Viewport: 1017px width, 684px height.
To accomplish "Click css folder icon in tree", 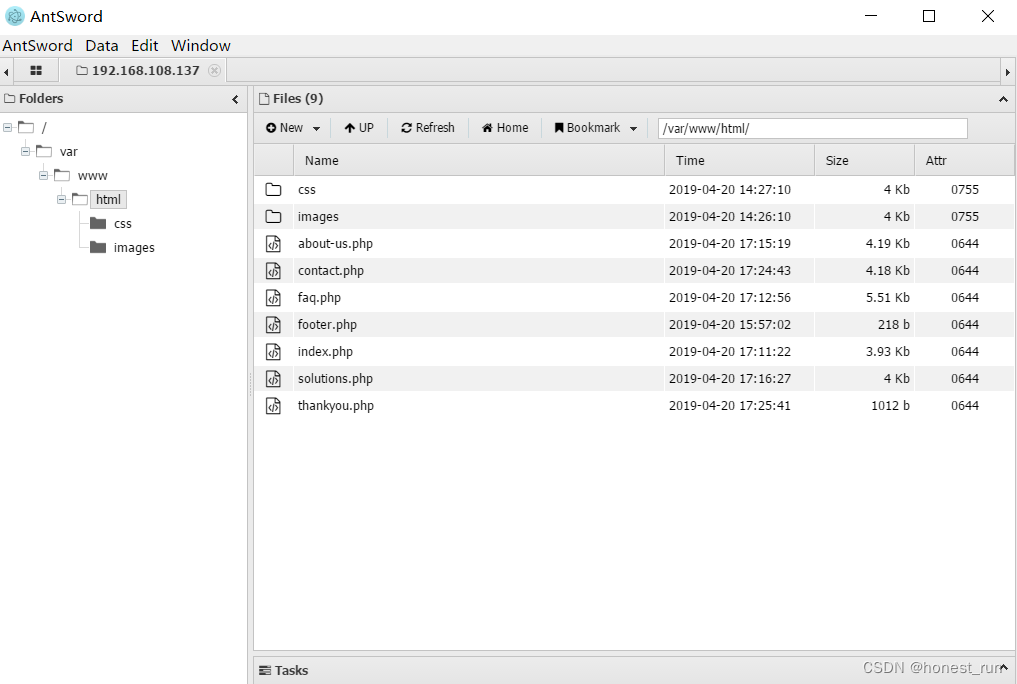I will click(98, 223).
